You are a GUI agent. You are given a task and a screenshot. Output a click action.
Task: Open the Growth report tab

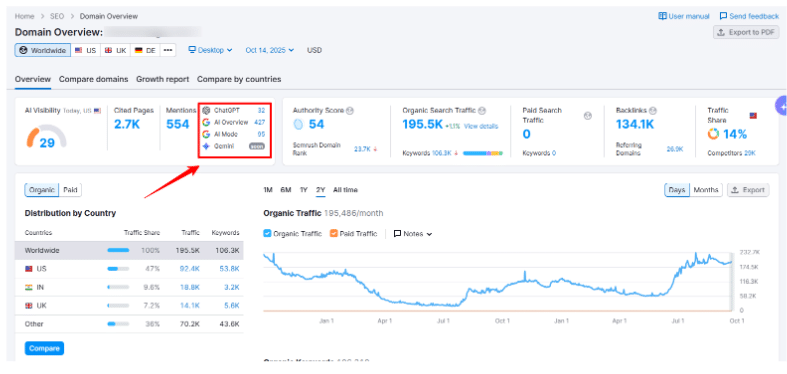coord(163,79)
